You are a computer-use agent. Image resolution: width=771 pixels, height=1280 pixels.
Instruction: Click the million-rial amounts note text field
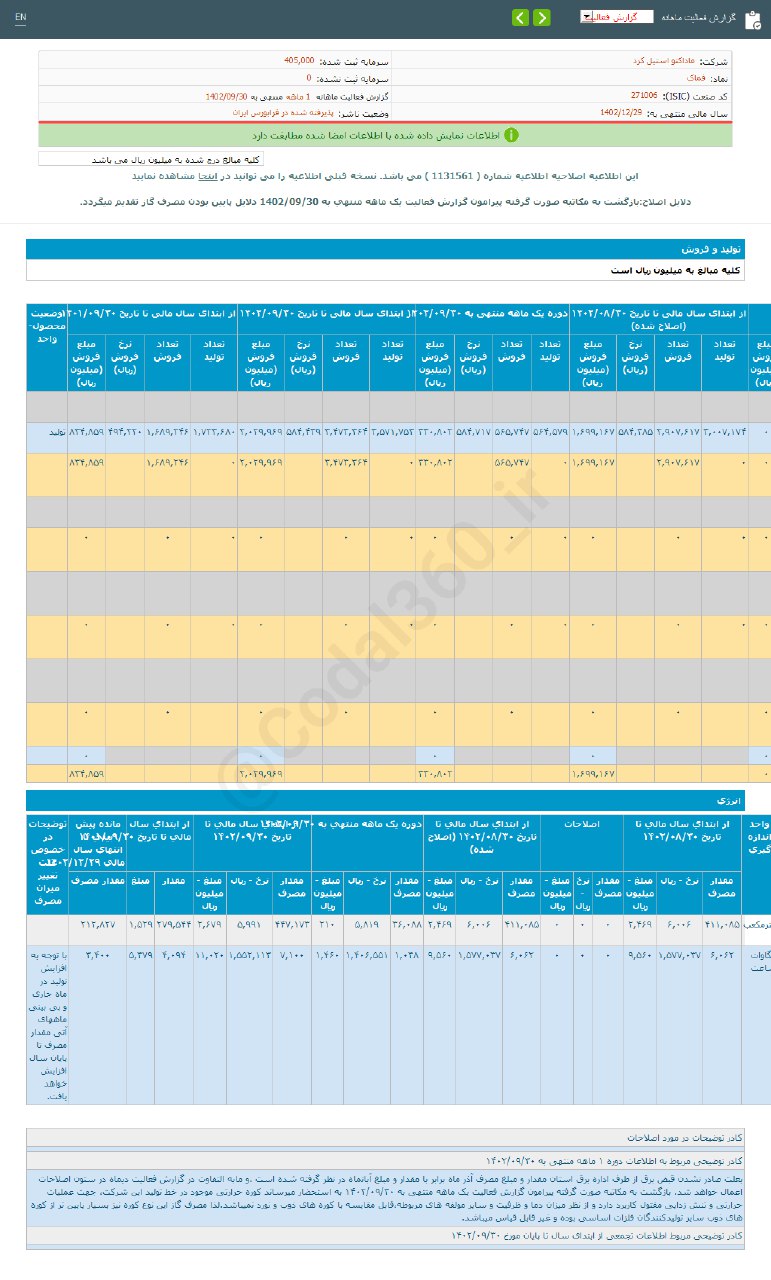tap(150, 159)
